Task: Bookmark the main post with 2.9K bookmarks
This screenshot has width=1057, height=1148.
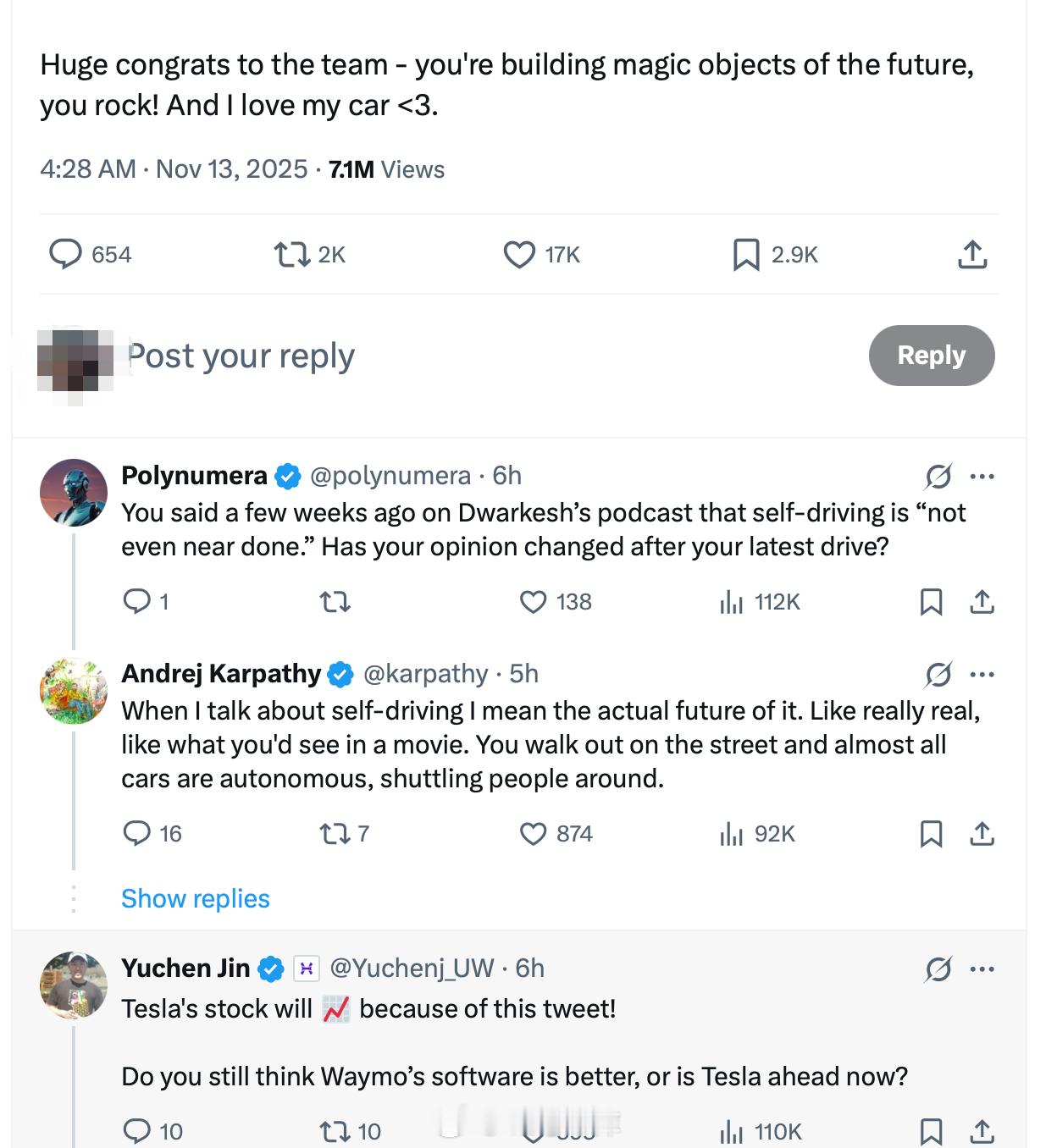Action: coord(745,254)
